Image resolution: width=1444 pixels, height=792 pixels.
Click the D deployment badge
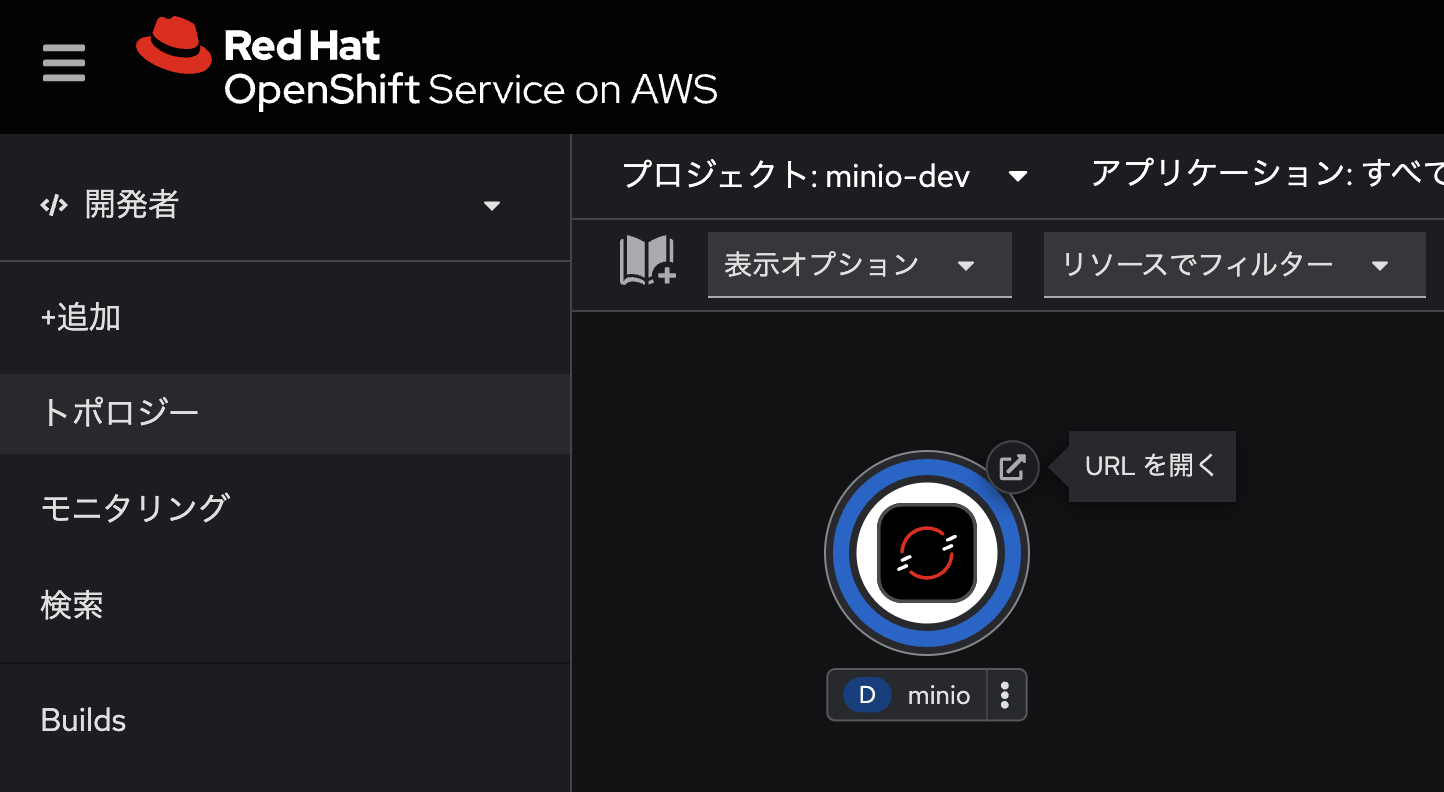pos(868,695)
